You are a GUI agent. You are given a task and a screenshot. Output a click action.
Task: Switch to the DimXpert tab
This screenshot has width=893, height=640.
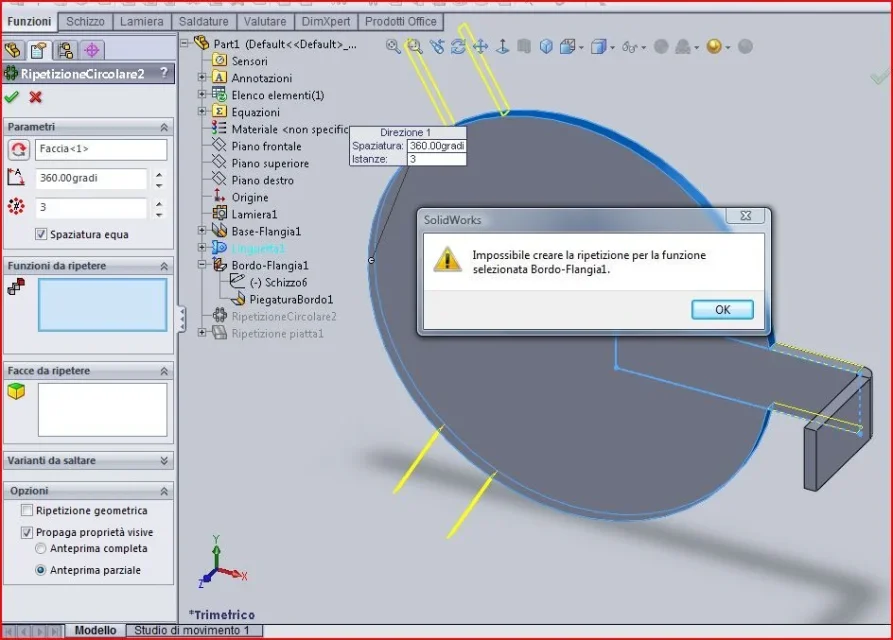[x=326, y=22]
